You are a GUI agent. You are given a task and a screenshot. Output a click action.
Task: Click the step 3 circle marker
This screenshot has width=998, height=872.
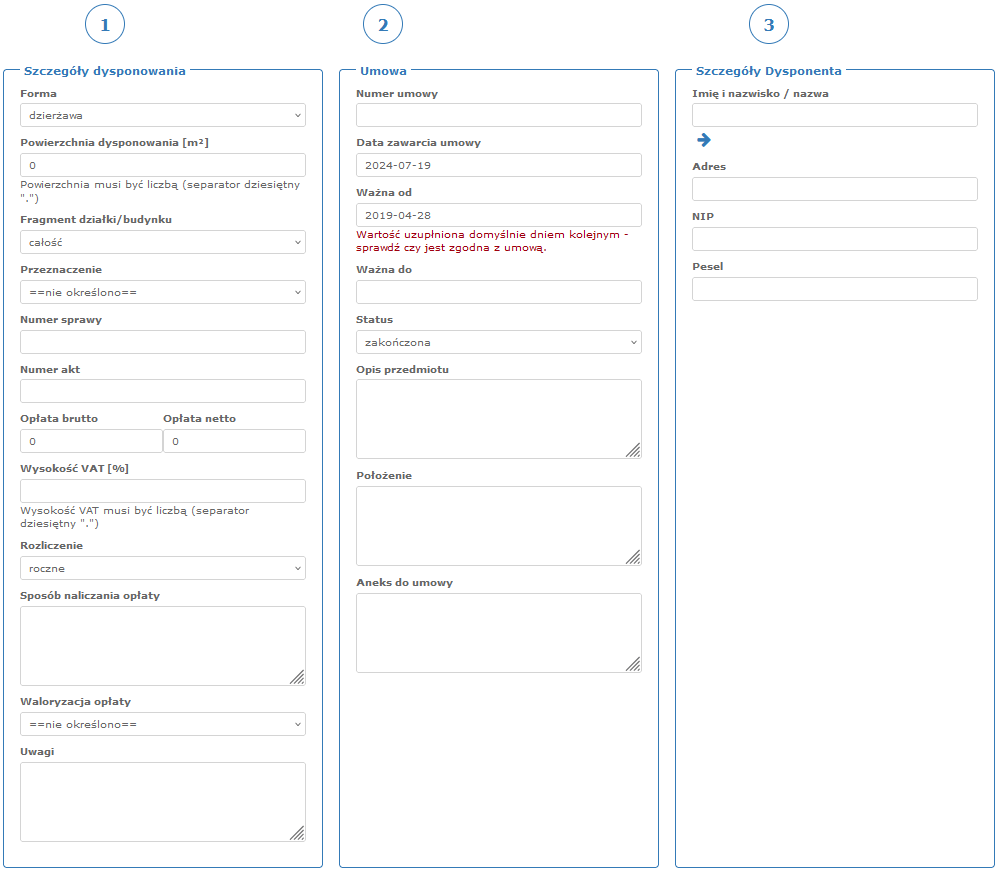tap(768, 25)
